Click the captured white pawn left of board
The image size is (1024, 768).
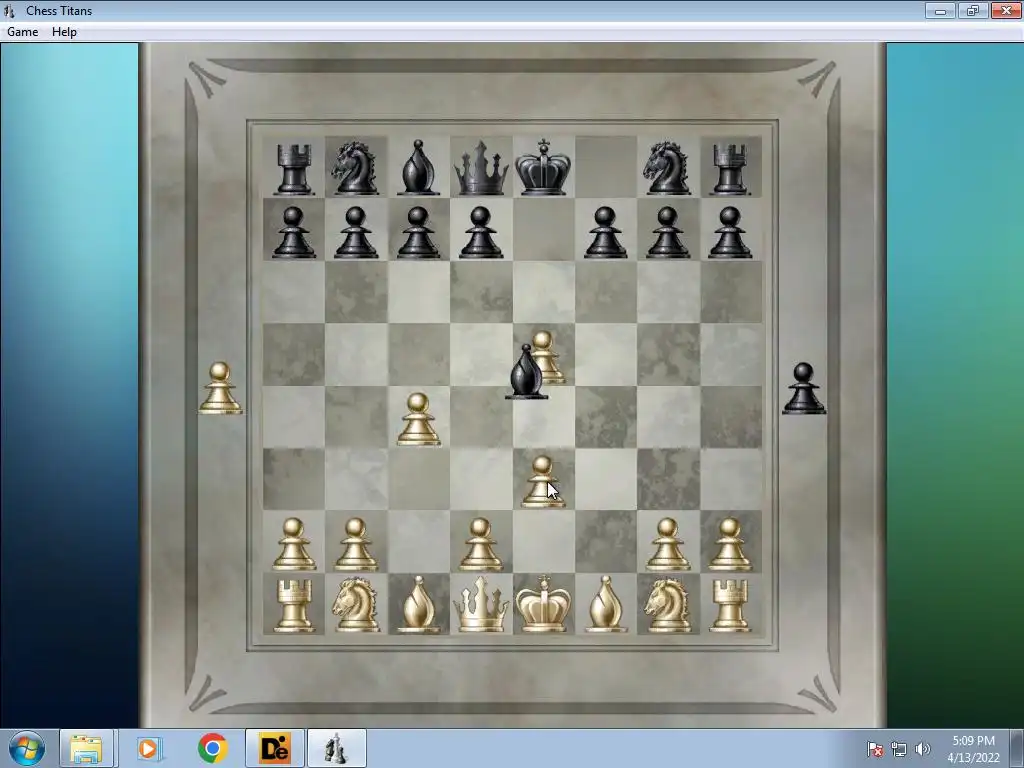(221, 389)
